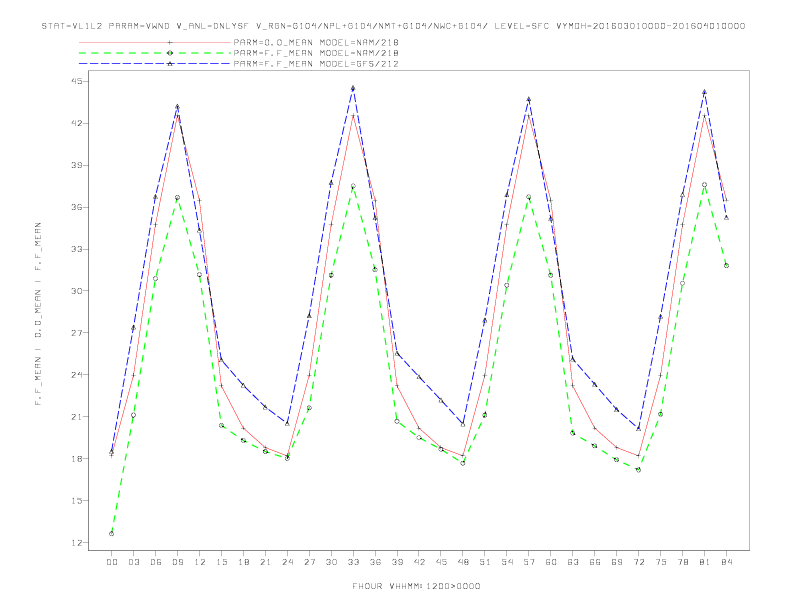Viewport: 792px width, 612px height.
Task: Click blue triangle peak data point at hour 81
Action: click(705, 92)
